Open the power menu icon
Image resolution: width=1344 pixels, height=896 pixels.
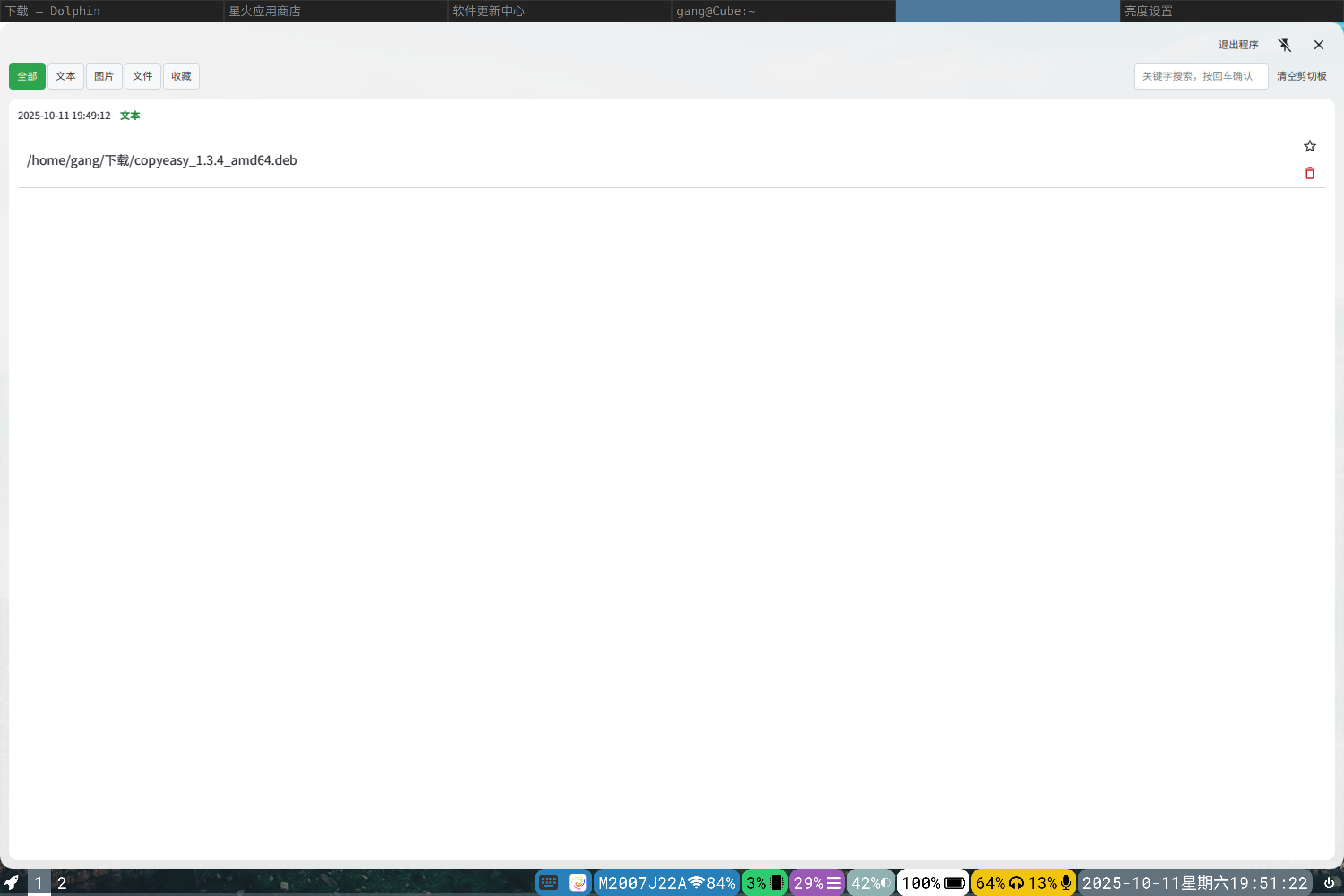point(1329,883)
